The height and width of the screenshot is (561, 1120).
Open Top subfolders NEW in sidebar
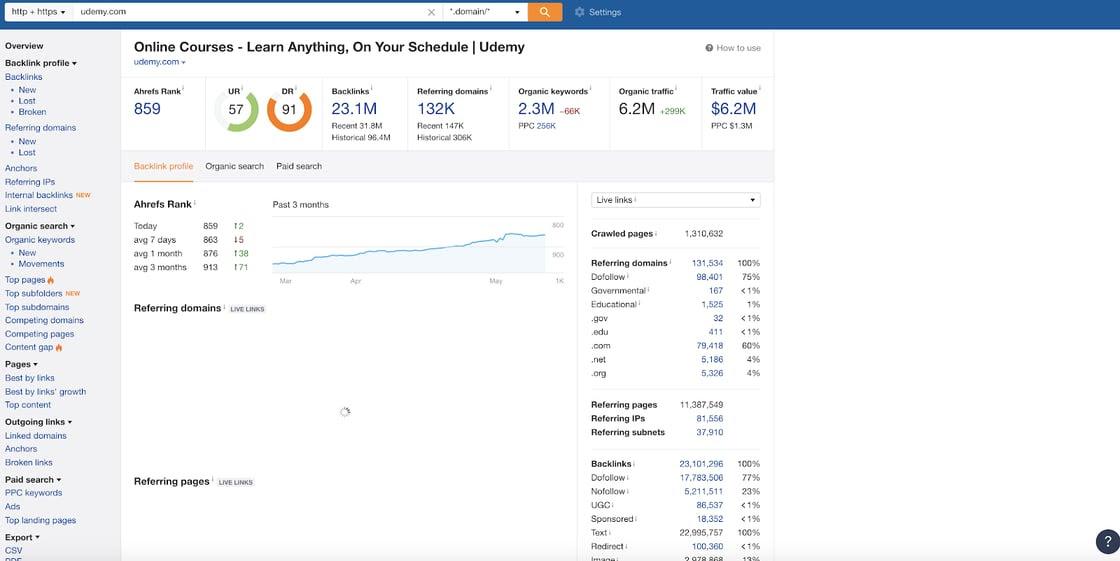(x=42, y=294)
